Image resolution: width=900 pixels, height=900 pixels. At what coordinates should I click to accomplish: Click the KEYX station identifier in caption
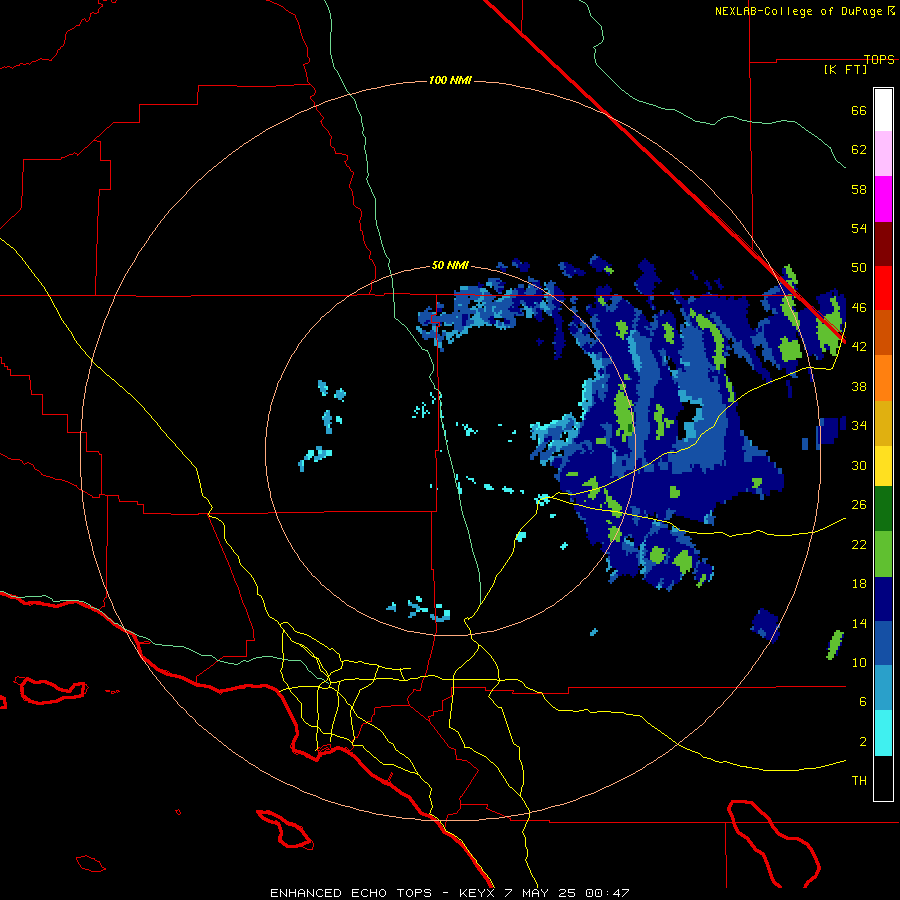tap(476, 893)
